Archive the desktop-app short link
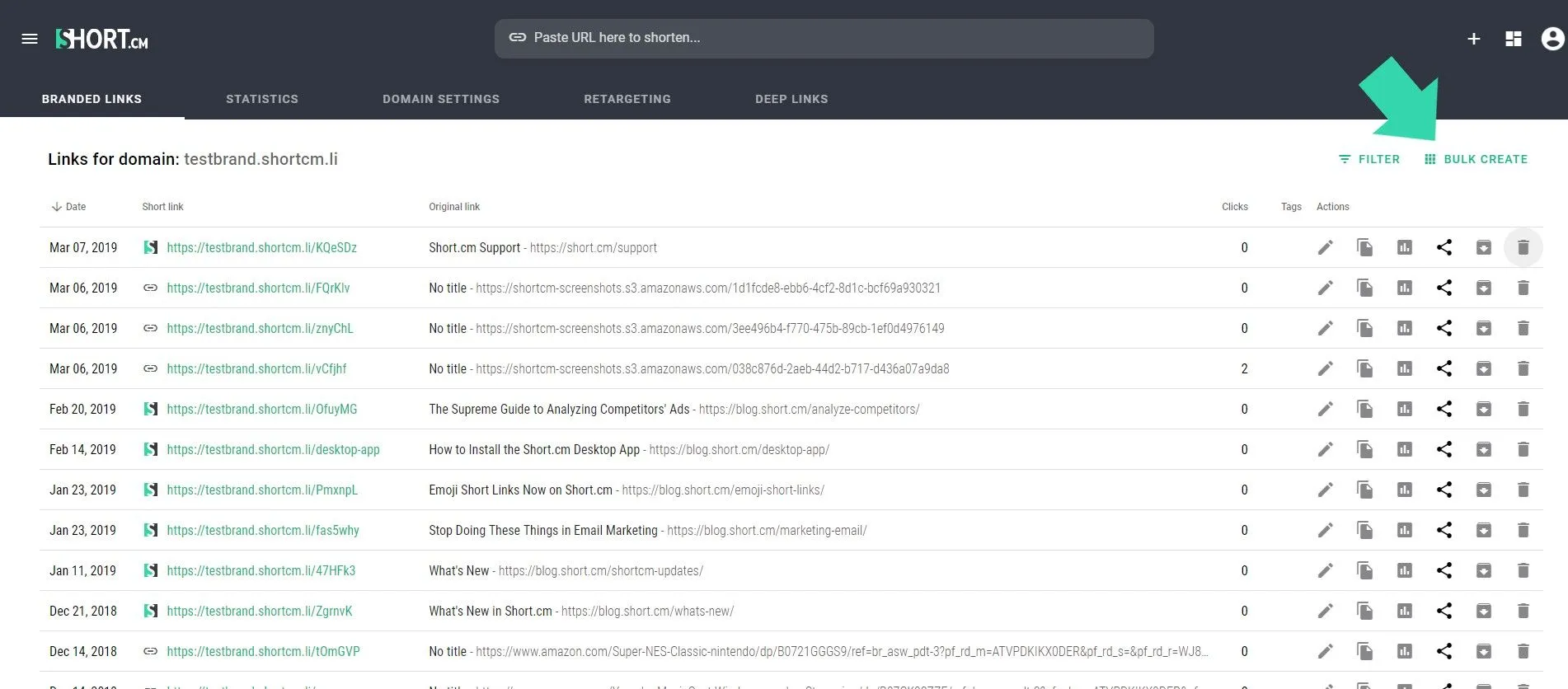The width and height of the screenshot is (1568, 689). [x=1484, y=449]
